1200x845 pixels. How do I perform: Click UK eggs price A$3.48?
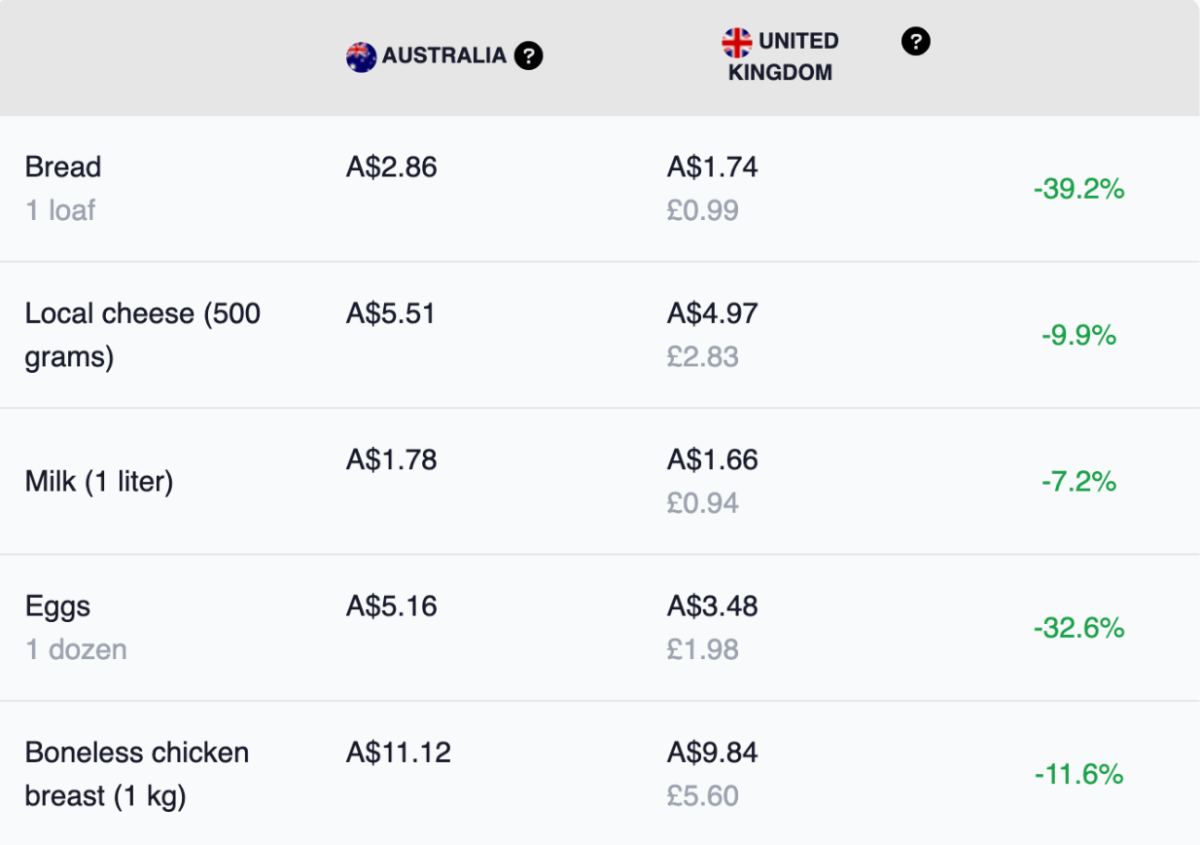coord(712,606)
